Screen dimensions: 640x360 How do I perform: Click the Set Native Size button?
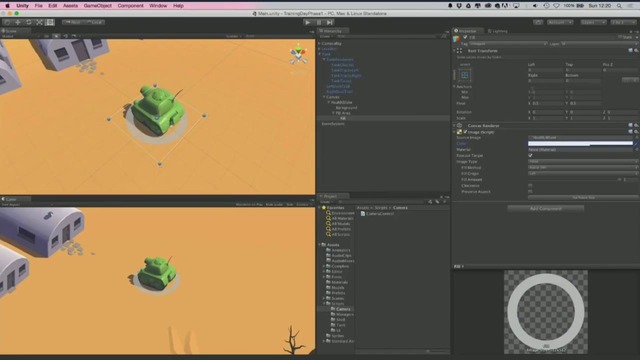[x=583, y=198]
